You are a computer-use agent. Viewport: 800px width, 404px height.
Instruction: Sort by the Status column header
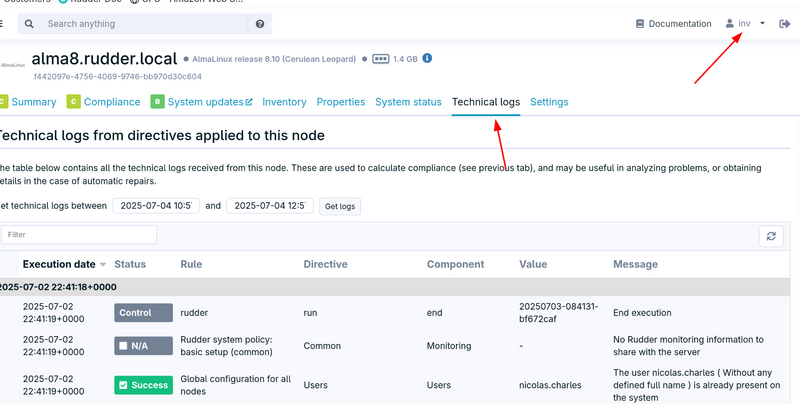[130, 264]
